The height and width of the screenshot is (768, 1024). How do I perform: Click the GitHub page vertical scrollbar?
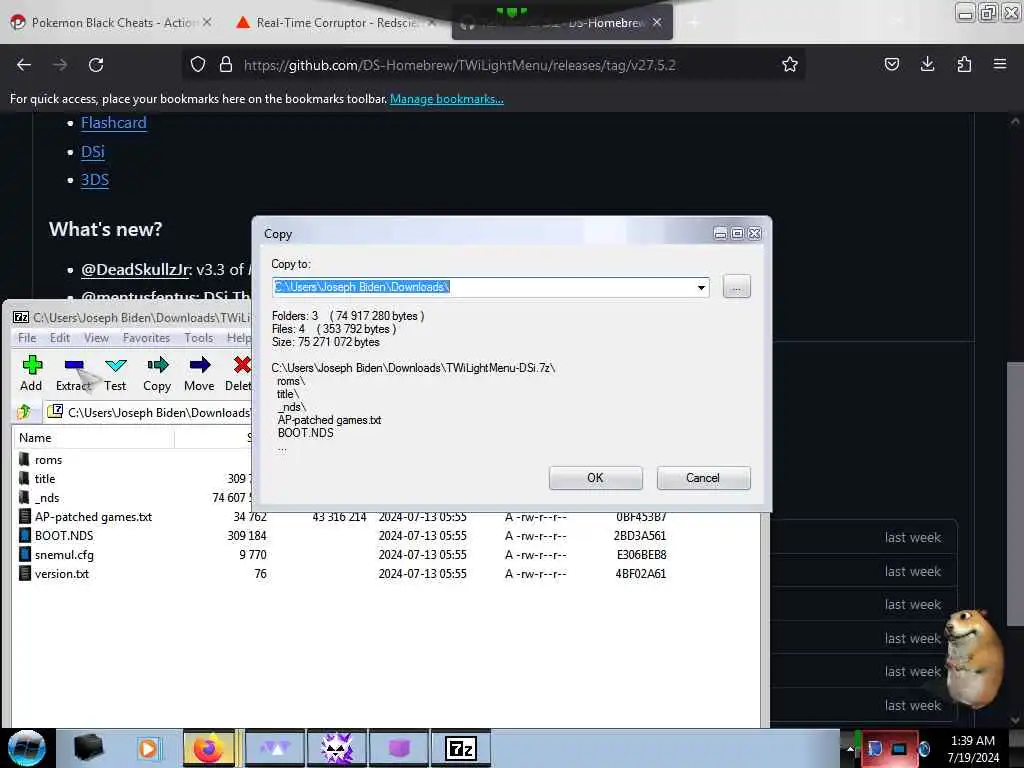[1014, 494]
